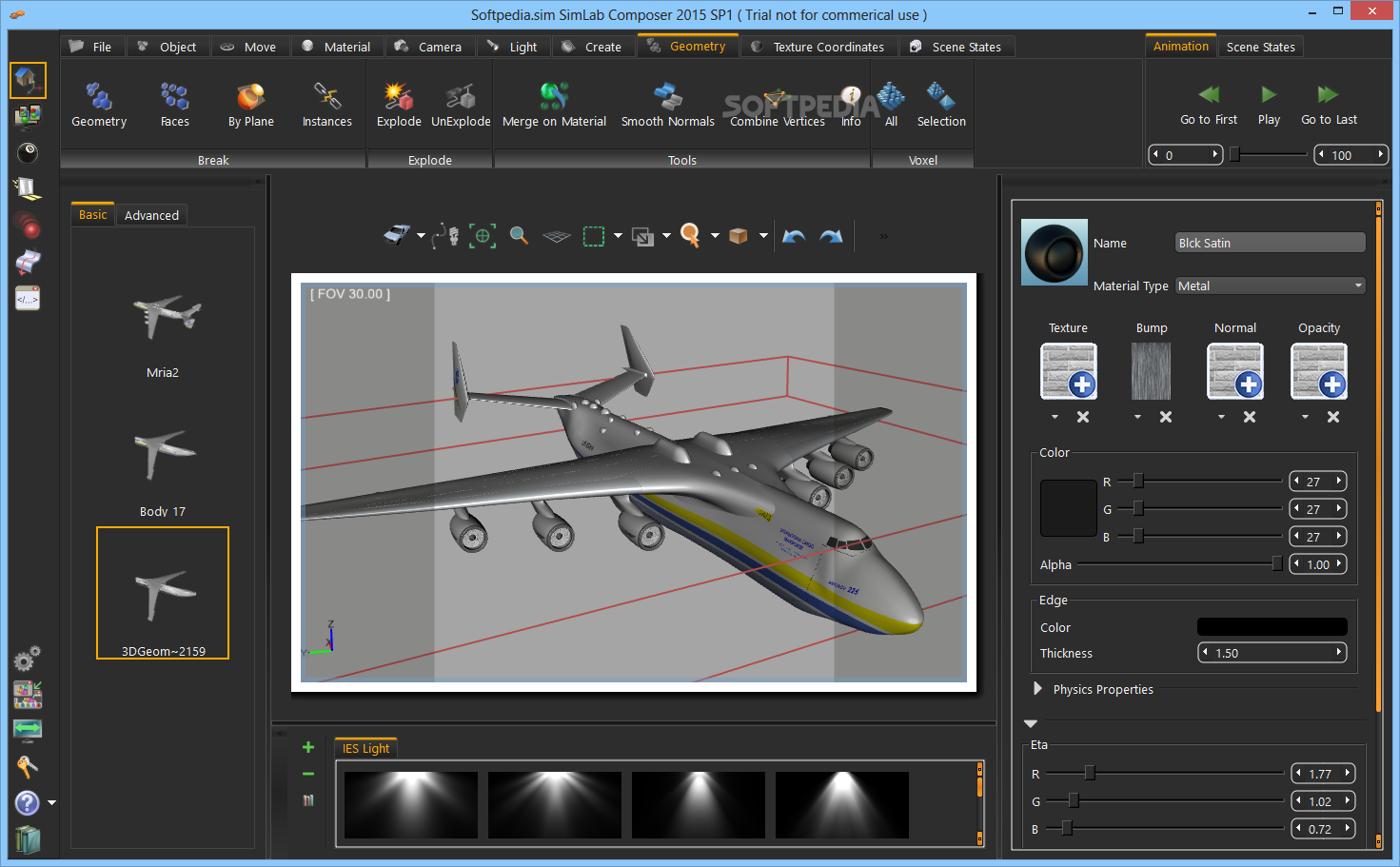Increase Edge Thickness stepper value
Screen dimensions: 1400x867
(x=1339, y=652)
